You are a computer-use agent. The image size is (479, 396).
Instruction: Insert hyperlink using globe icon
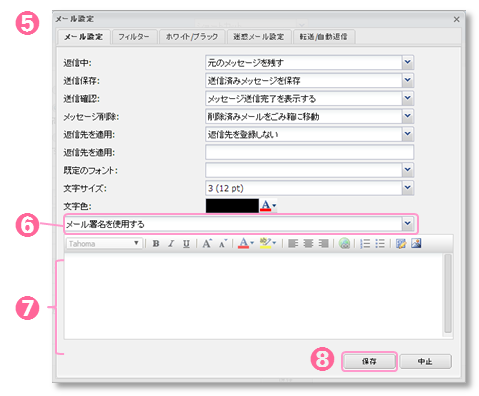pos(344,244)
